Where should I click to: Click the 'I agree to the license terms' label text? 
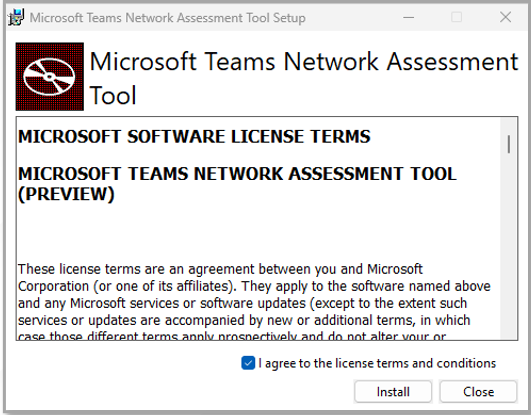[x=377, y=363]
